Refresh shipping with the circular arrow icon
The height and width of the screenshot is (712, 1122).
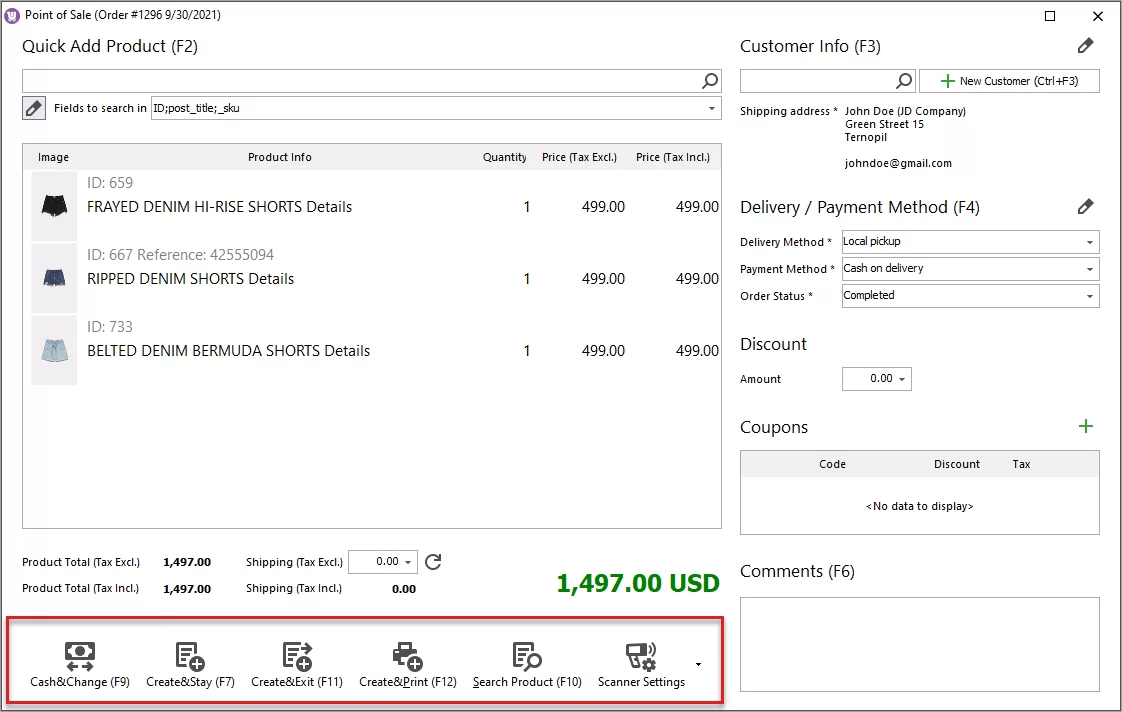[x=432, y=562]
